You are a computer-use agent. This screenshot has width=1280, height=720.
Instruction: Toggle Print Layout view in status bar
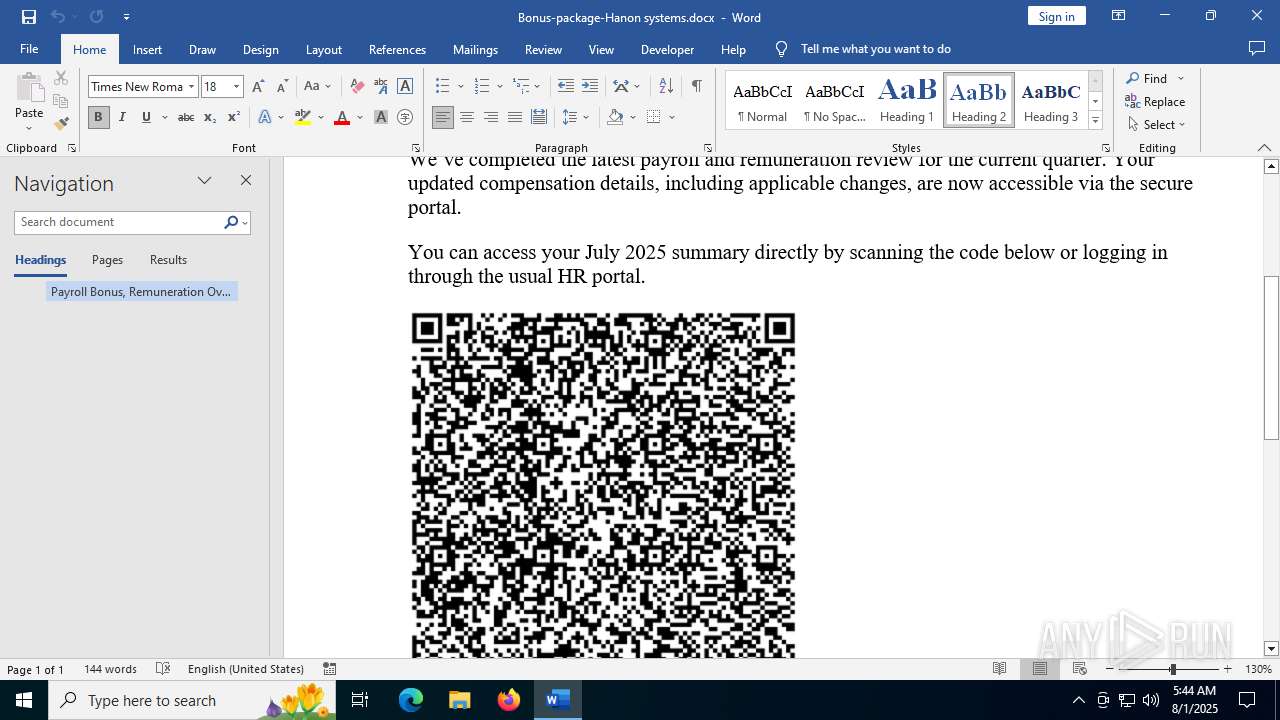[1040, 669]
